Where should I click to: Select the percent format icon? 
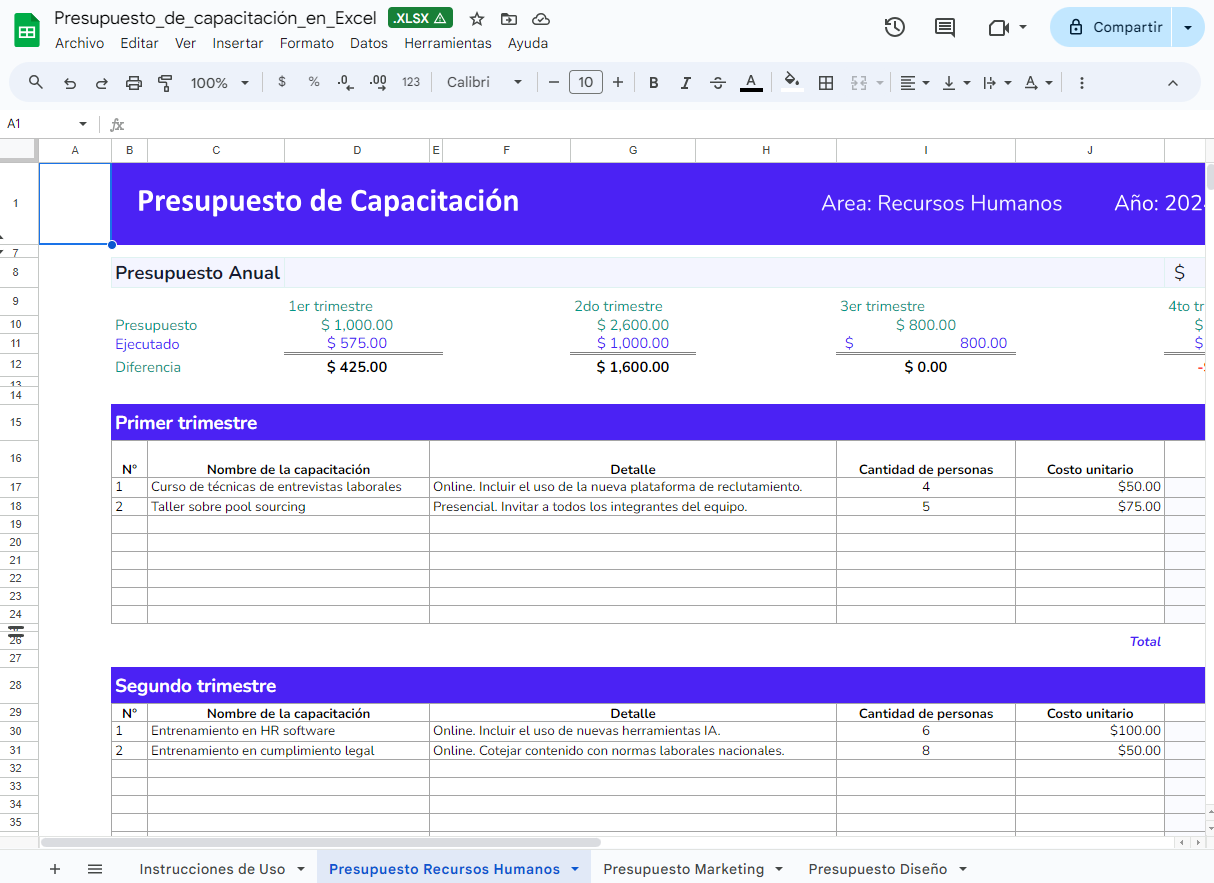point(314,82)
